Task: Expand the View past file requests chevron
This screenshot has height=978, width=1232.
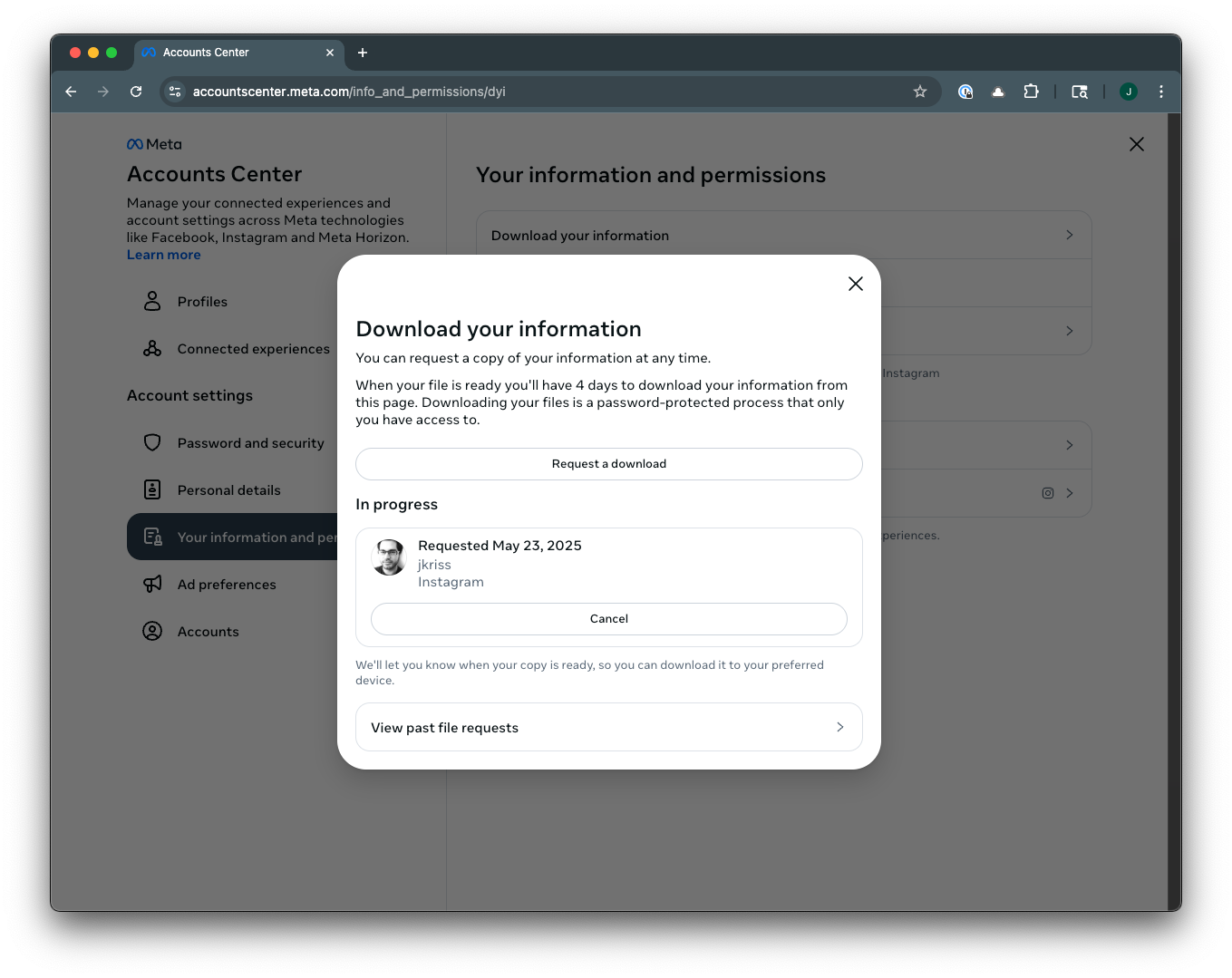Action: tap(840, 727)
